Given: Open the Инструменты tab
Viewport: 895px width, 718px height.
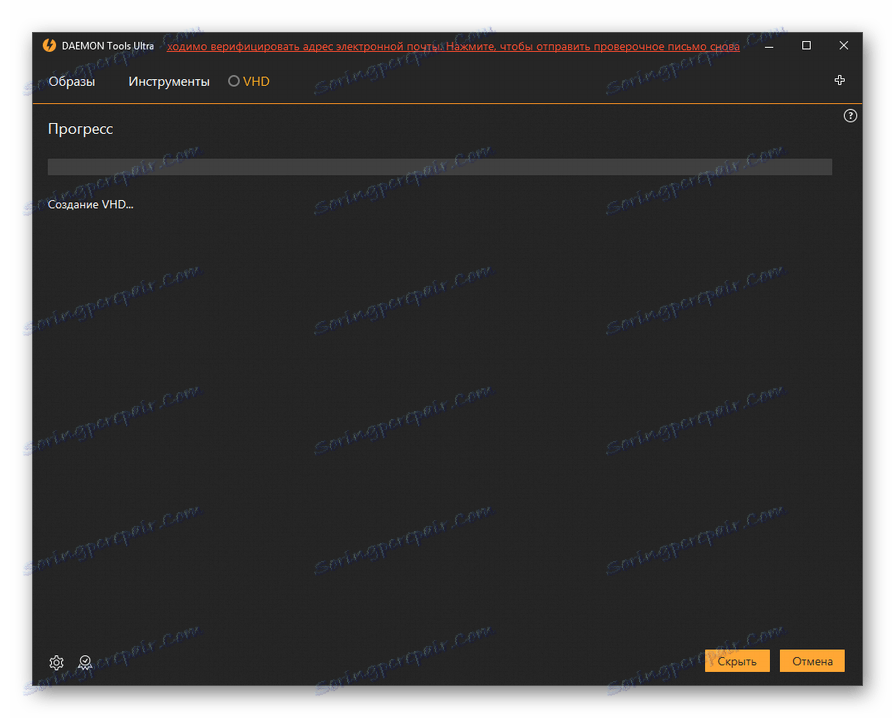Looking at the screenshot, I should 168,82.
